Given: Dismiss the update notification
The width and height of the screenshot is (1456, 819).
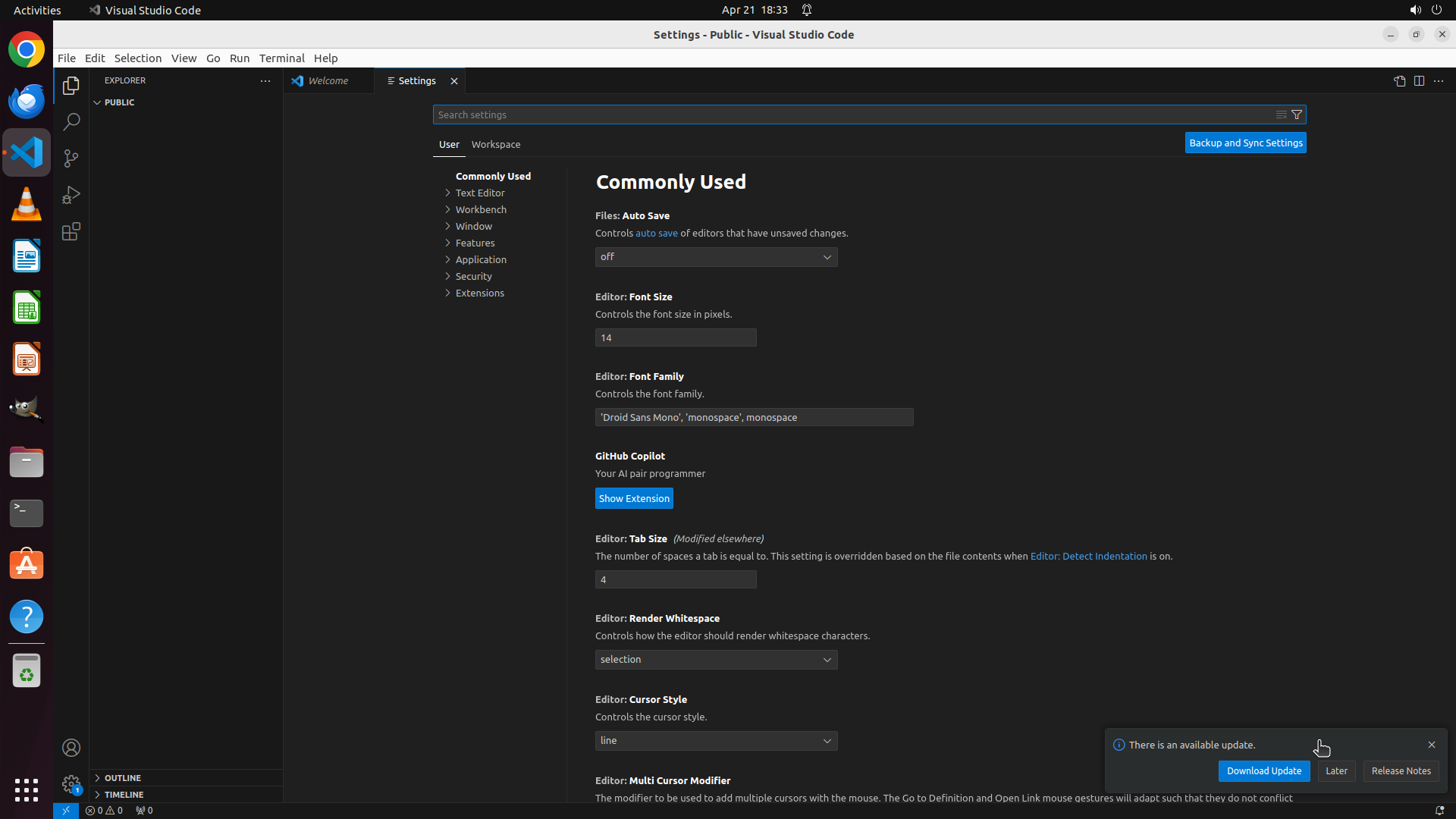Looking at the screenshot, I should click(x=1431, y=745).
